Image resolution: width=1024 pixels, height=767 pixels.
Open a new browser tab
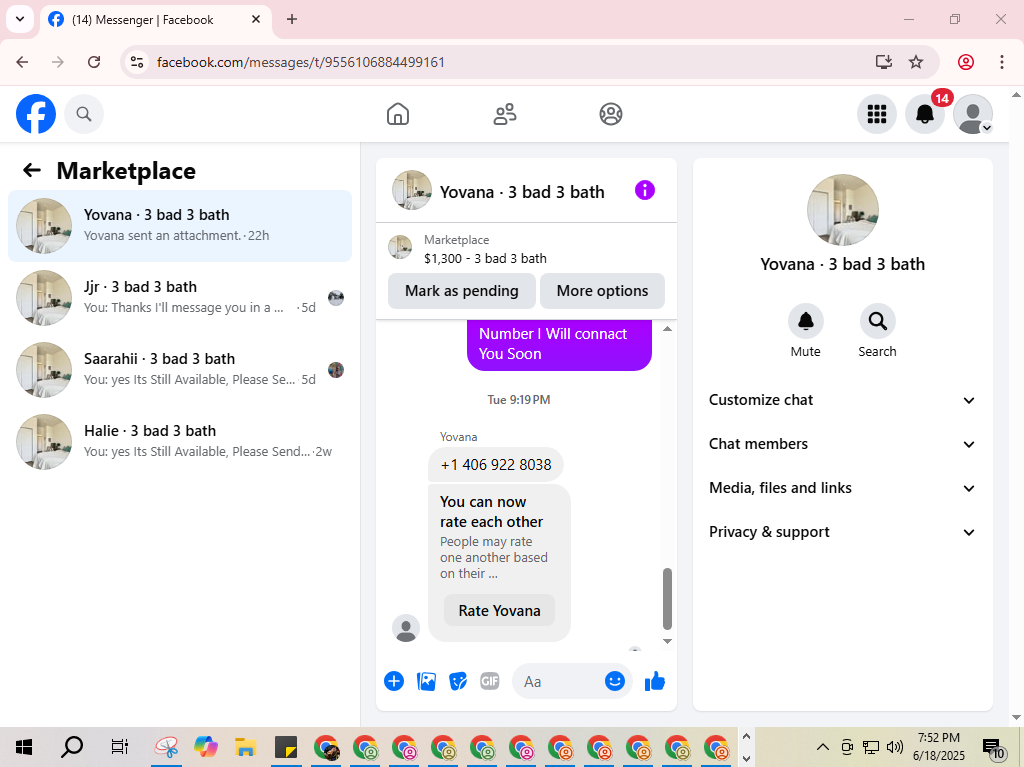292,20
